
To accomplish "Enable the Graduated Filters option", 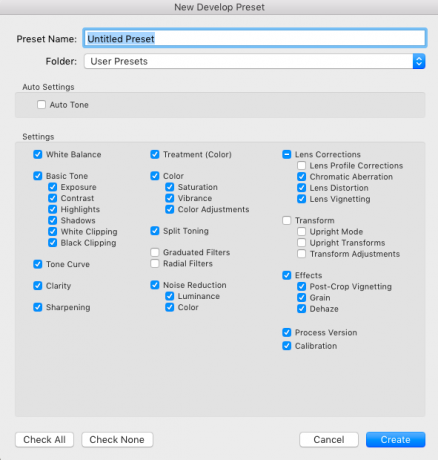I will tap(155, 252).
